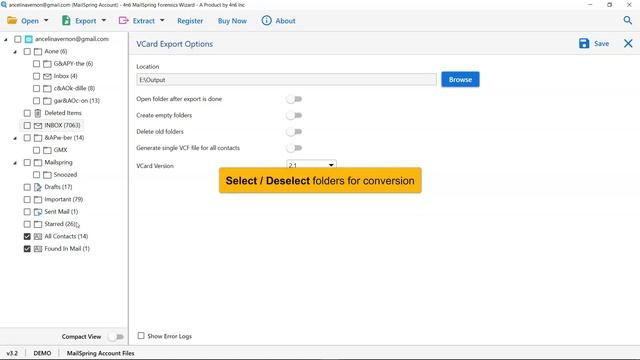Screen dimensions: 640x360
Task: Click the Extract menu label
Action: click(144, 20)
